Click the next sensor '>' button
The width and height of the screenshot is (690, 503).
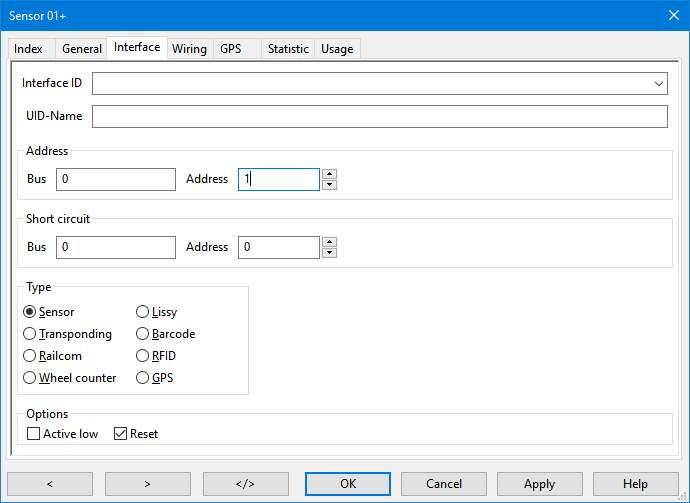point(147,484)
